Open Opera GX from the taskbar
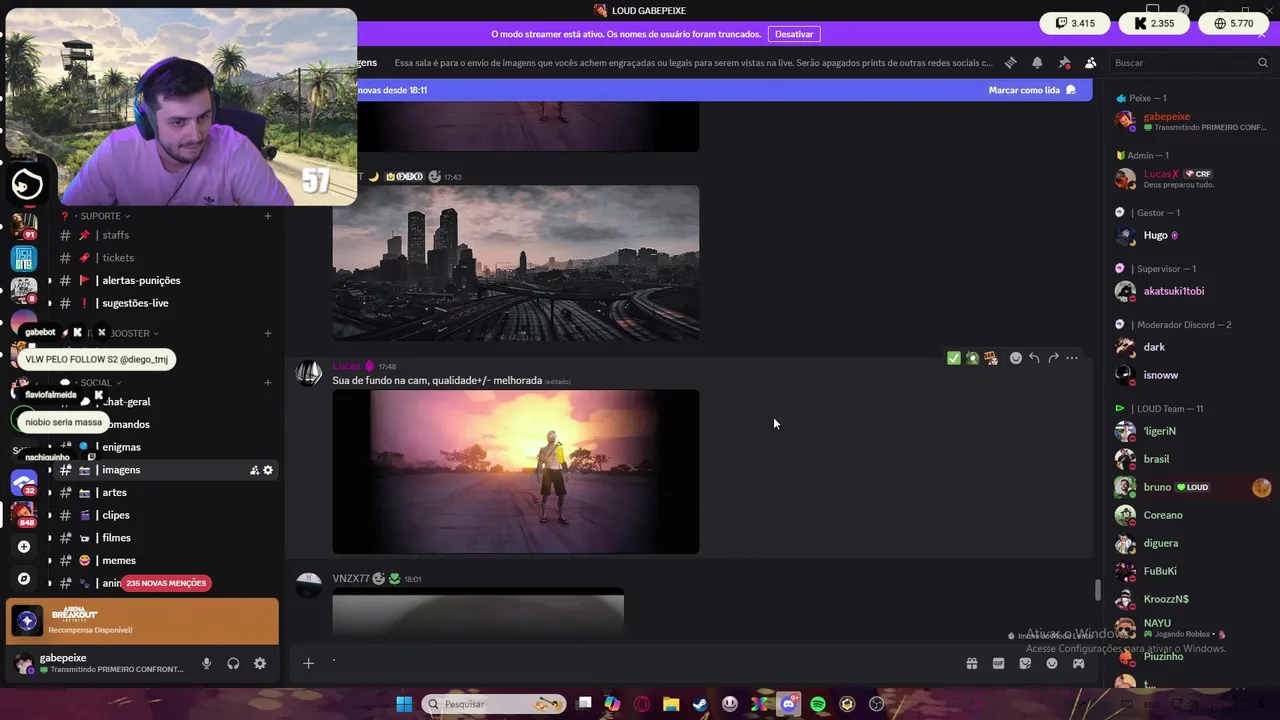The width and height of the screenshot is (1280, 720). click(642, 704)
